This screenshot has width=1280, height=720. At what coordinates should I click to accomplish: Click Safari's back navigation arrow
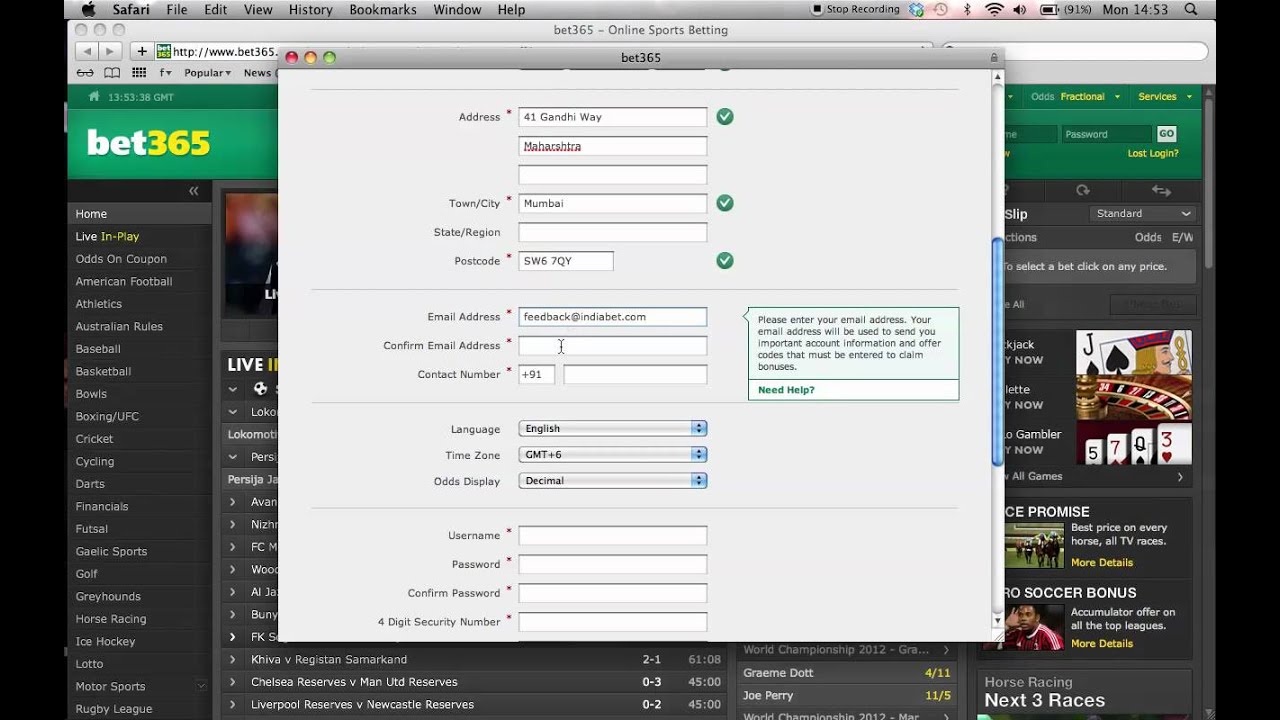(87, 51)
